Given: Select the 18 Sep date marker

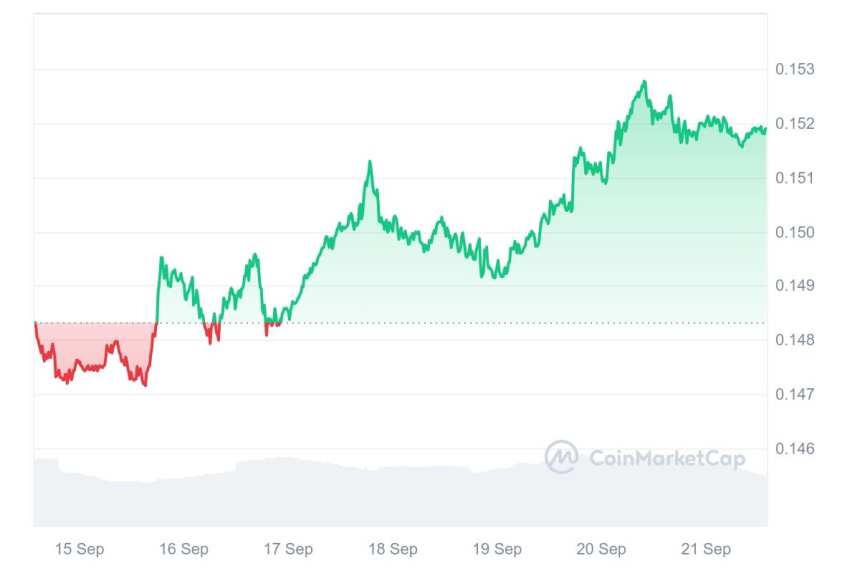Looking at the screenshot, I should pos(393,549).
